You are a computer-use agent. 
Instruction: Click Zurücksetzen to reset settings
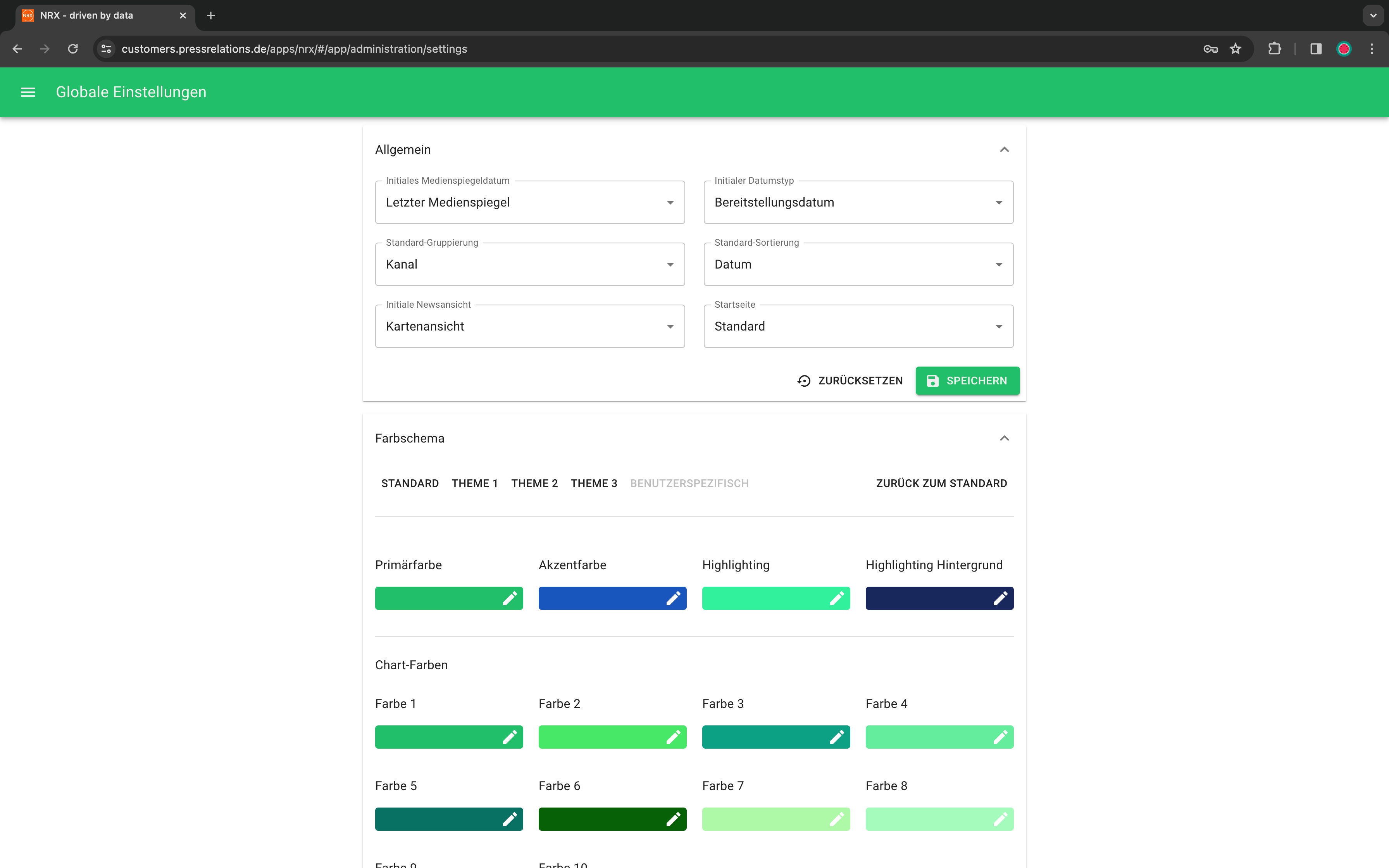click(850, 381)
